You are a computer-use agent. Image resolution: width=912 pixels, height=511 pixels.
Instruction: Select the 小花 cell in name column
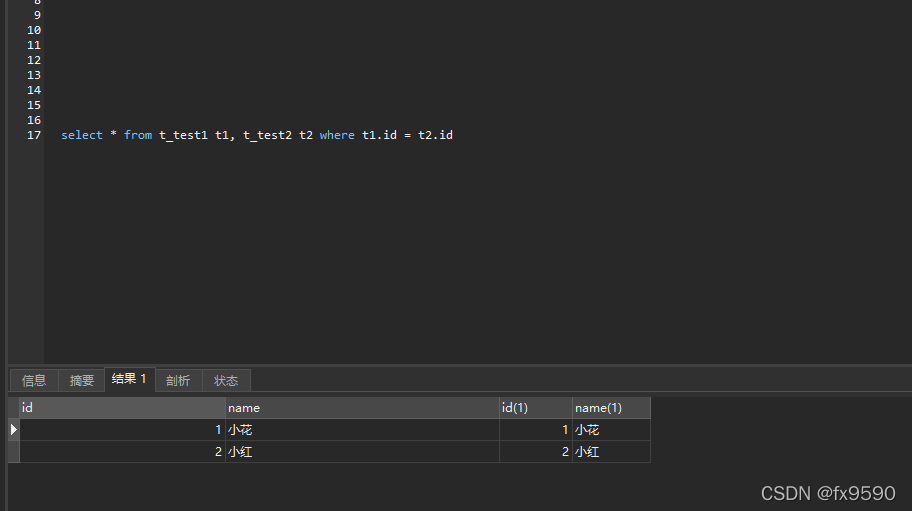click(x=240, y=430)
